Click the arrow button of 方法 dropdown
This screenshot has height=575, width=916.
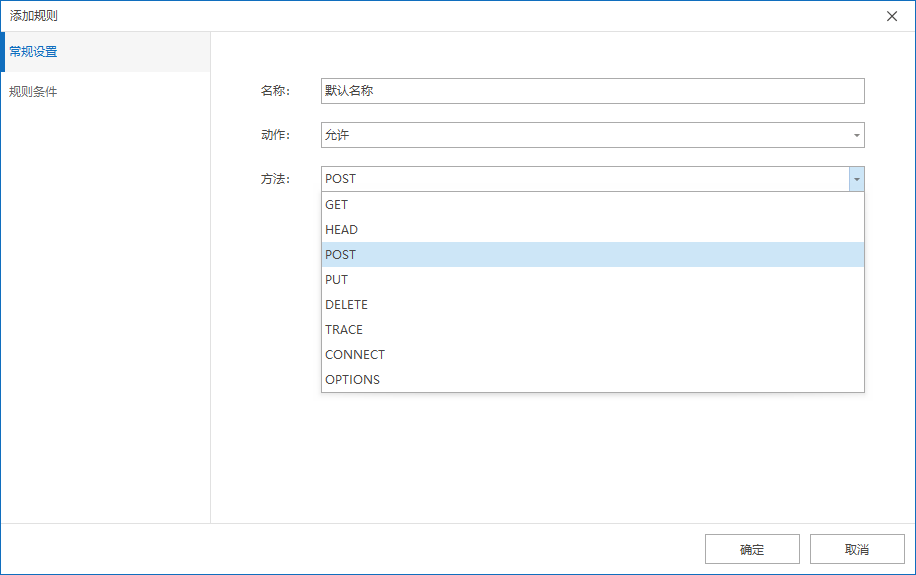point(856,179)
